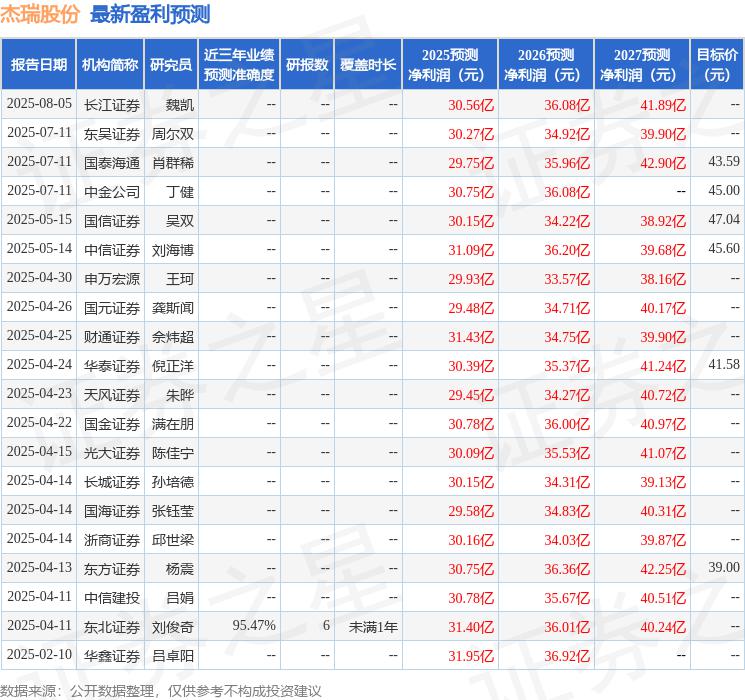
Task: Click the date 2025-02-10
Action: pyautogui.click(x=39, y=654)
